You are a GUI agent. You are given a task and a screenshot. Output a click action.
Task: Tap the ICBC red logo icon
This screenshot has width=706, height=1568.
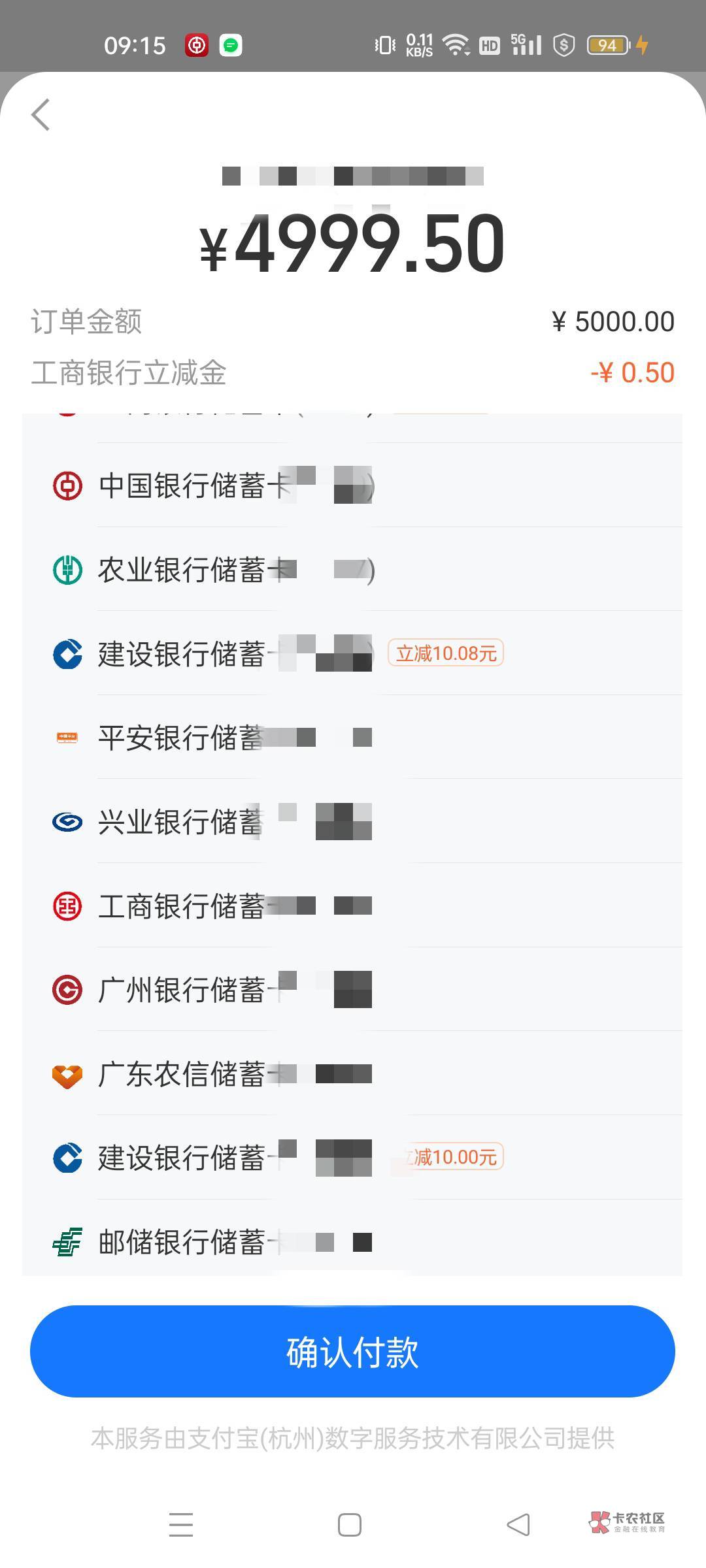pyautogui.click(x=67, y=906)
